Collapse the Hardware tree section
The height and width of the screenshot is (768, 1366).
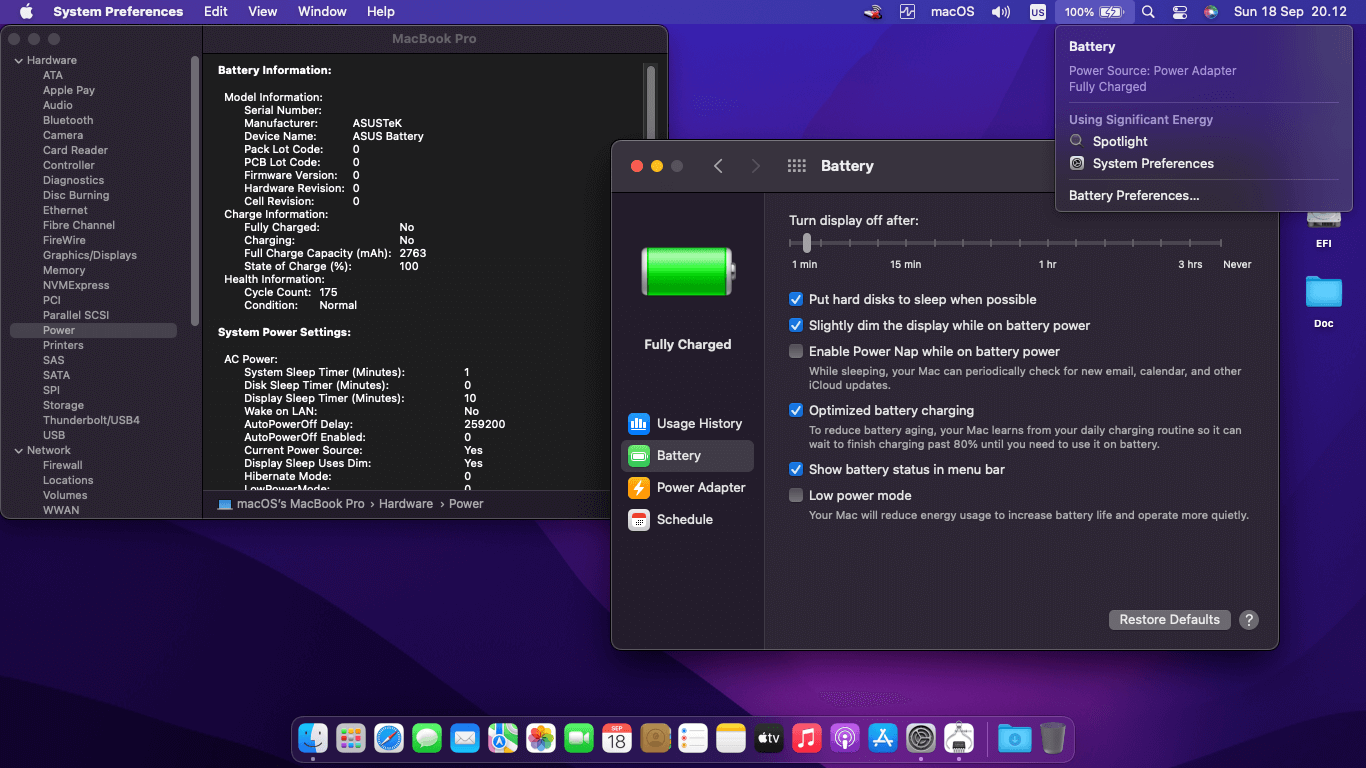pos(18,60)
